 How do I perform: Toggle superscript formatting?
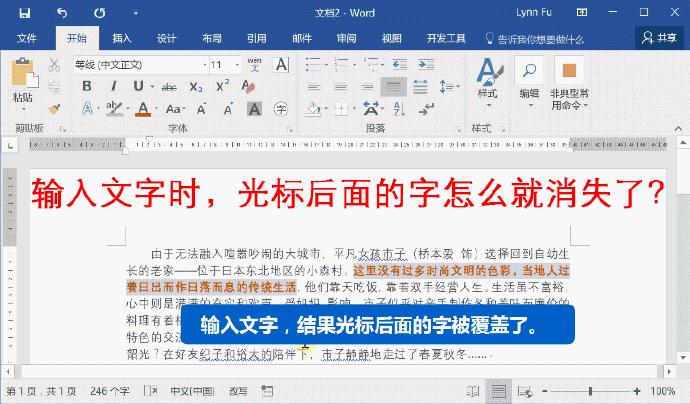click(x=222, y=85)
